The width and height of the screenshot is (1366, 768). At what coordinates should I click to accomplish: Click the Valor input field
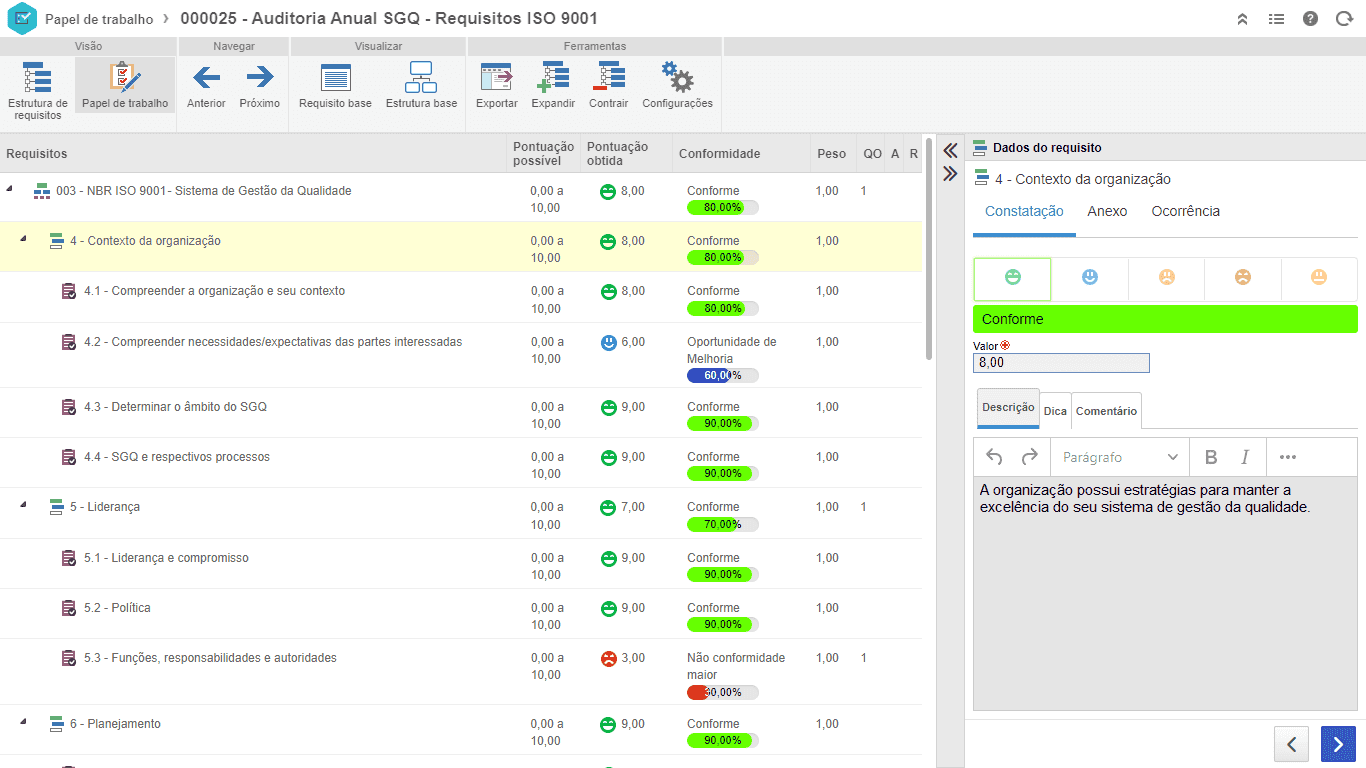pos(1061,363)
